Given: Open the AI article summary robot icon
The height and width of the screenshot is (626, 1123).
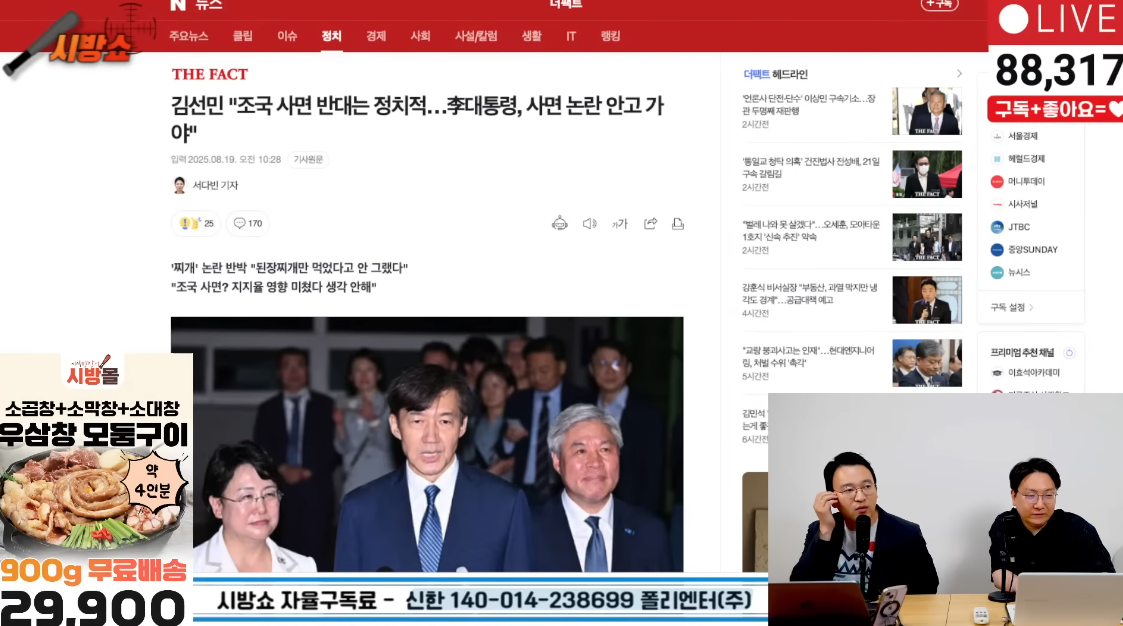Looking at the screenshot, I should pos(560,223).
